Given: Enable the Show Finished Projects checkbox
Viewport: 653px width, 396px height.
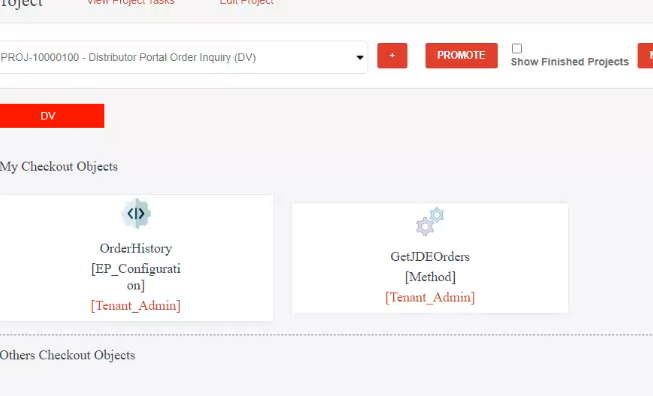Looking at the screenshot, I should coord(517,49).
